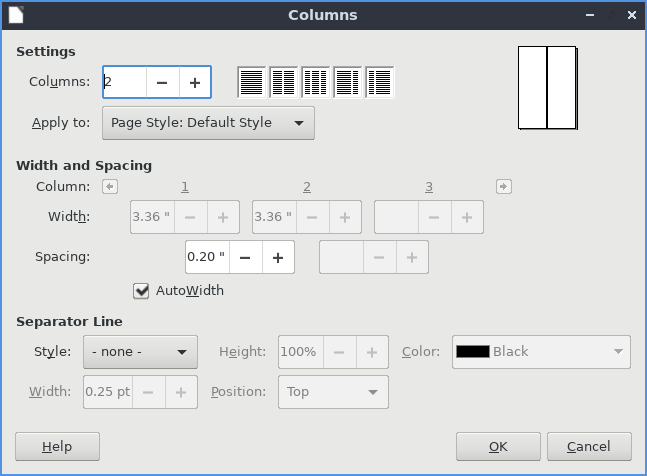Decrease the number of columns with minus
647x476 pixels.
pyautogui.click(x=162, y=83)
